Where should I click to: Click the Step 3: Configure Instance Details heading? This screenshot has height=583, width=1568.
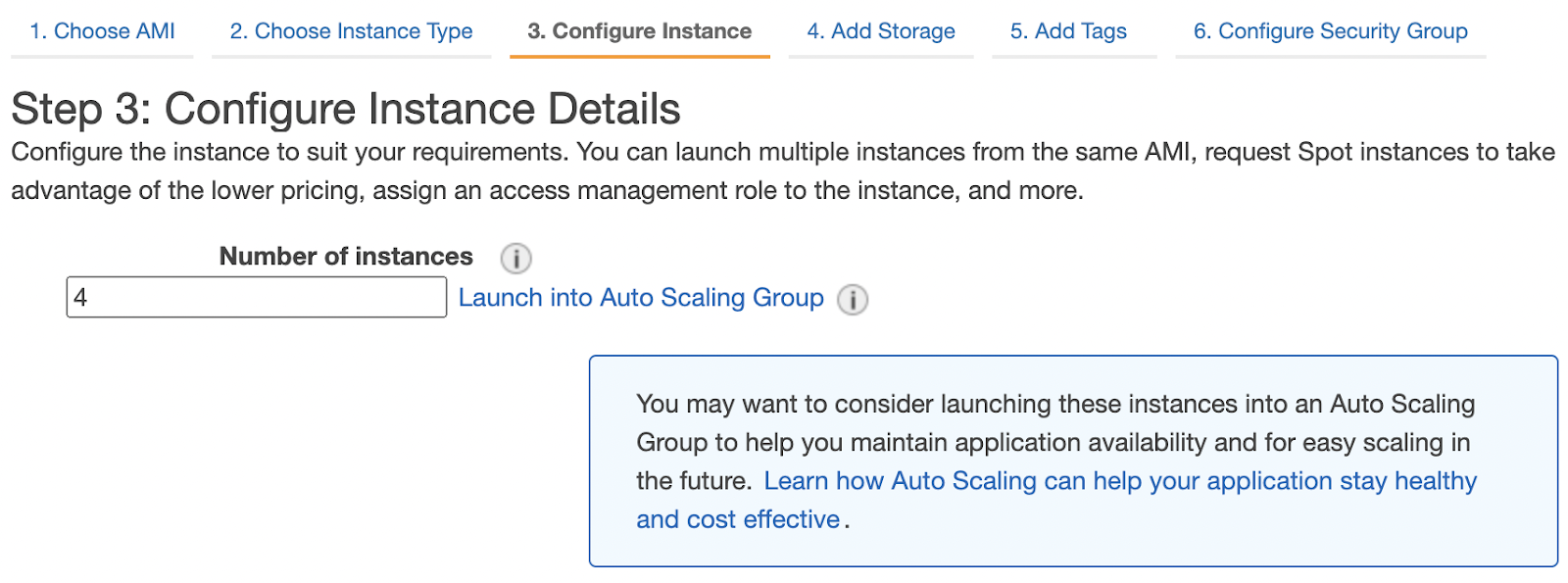click(x=345, y=109)
